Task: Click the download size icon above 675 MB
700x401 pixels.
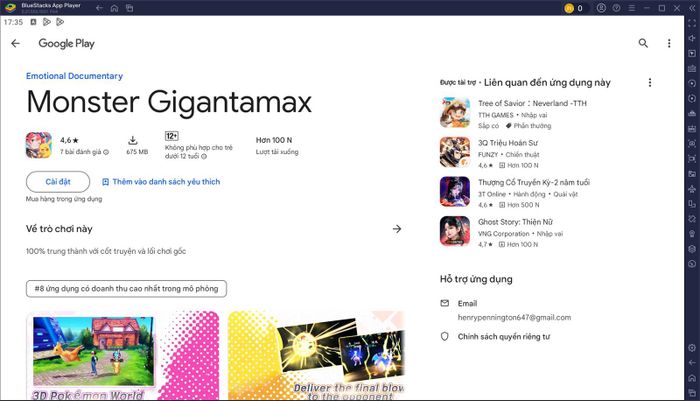Action: pos(133,140)
